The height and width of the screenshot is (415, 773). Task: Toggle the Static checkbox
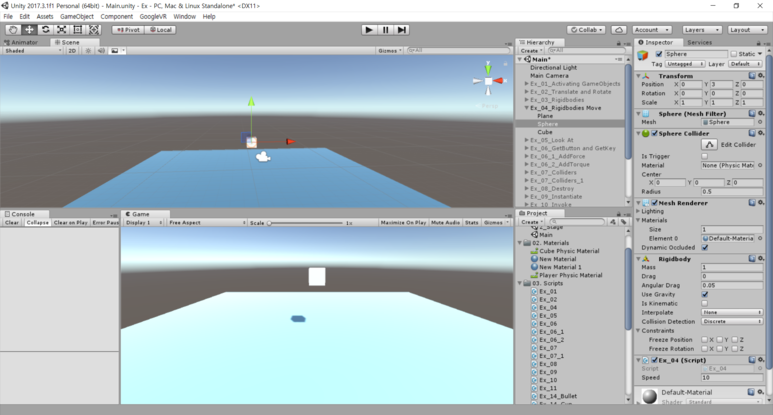pyautogui.click(x=734, y=54)
